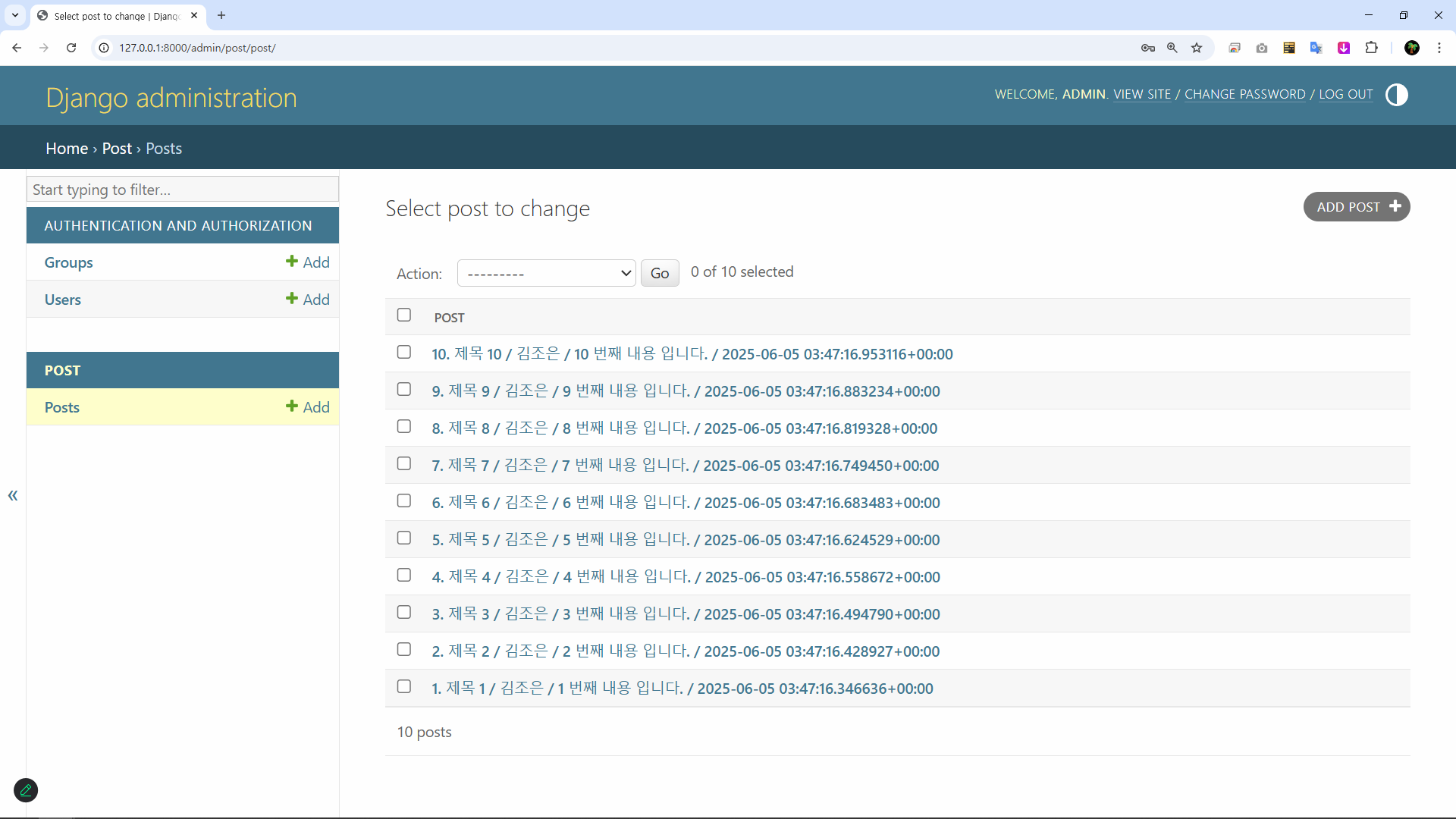Click the browser address bar URL
Screen dimensions: 1456x819
point(197,48)
